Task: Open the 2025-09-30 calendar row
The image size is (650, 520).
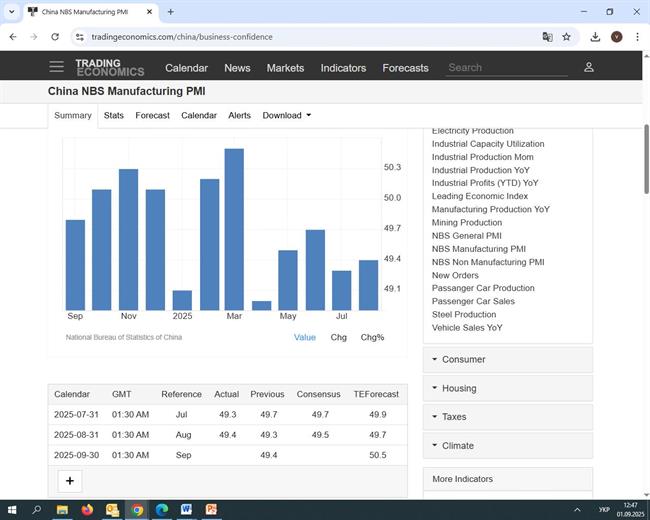Action: 228,455
